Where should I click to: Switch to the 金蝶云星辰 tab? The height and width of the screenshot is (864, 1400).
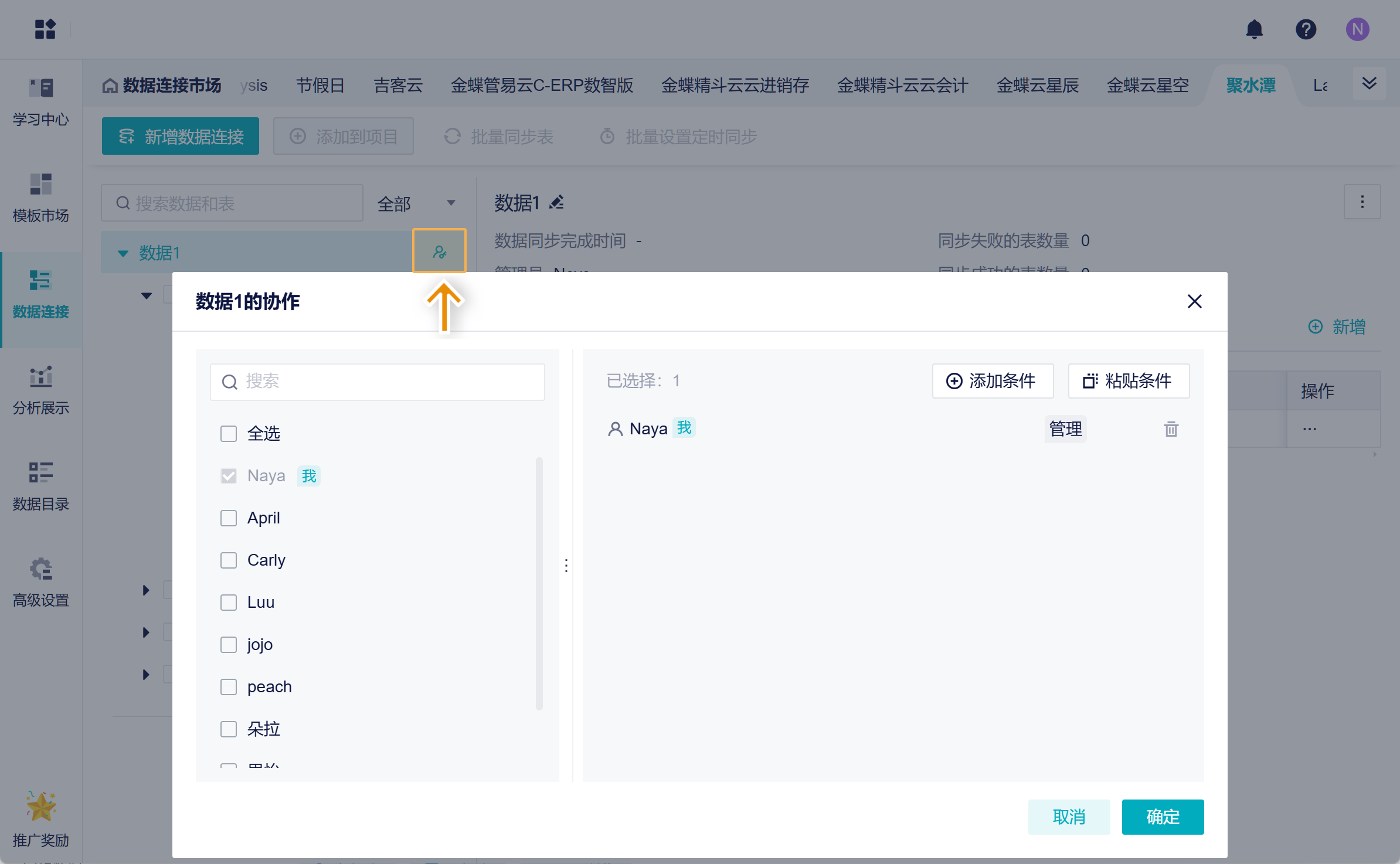pyautogui.click(x=1037, y=86)
